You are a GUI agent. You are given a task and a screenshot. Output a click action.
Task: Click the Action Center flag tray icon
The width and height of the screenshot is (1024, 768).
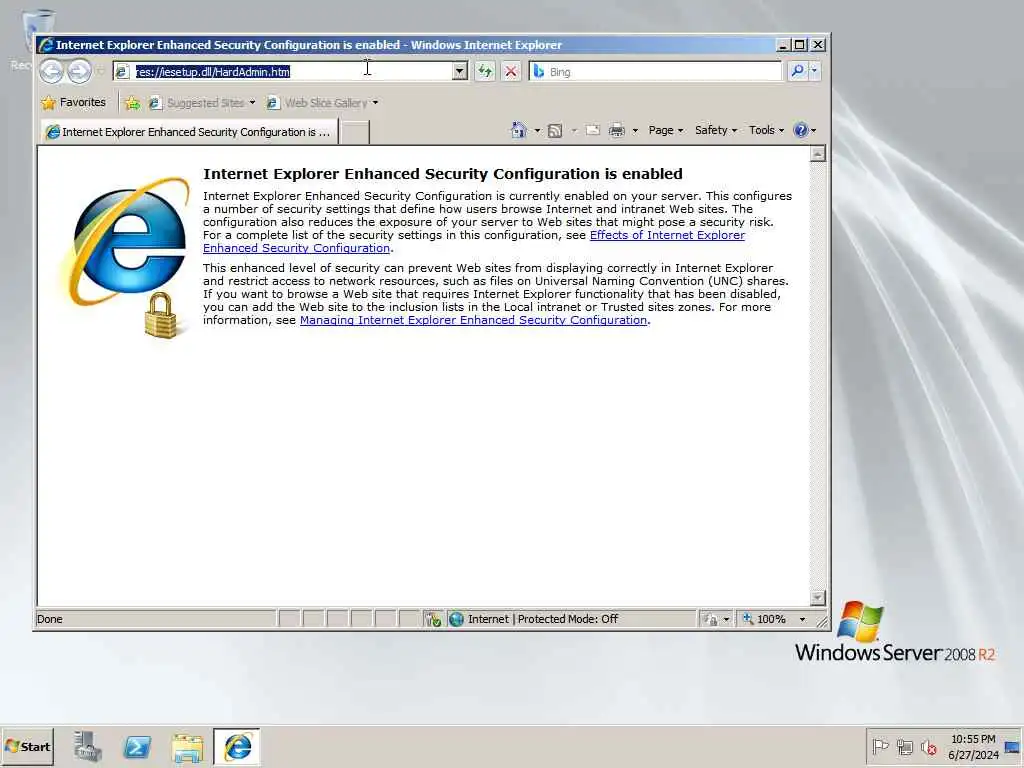(880, 746)
